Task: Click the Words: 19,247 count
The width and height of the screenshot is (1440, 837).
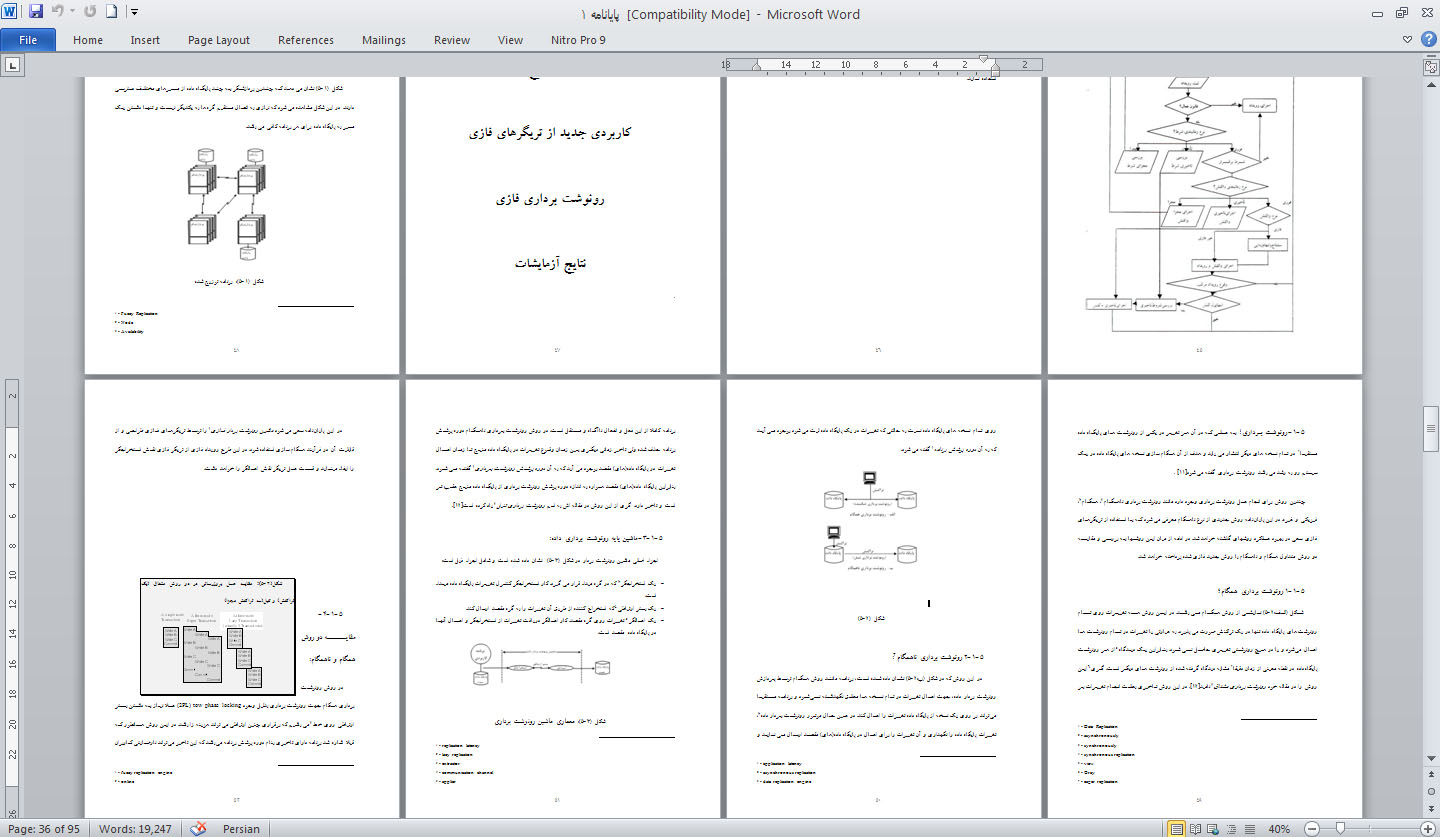Action: pos(135,829)
